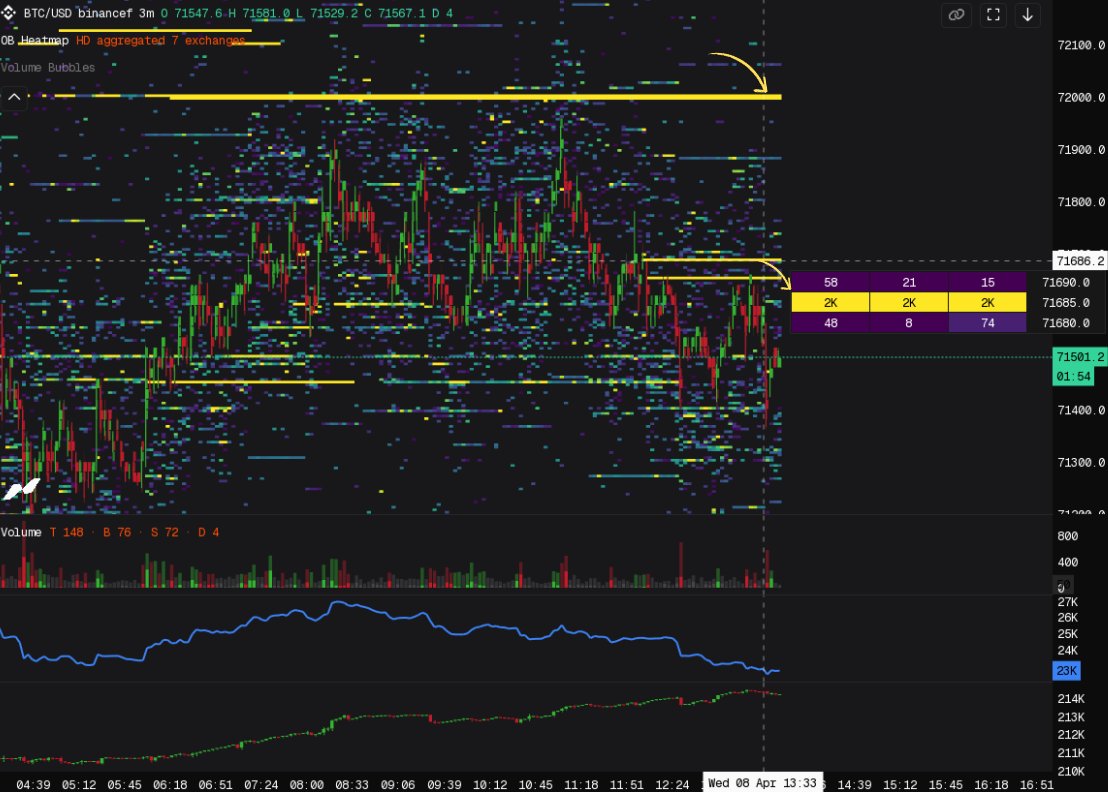1108x792 pixels.
Task: Click the 01:54 candle countdown label
Action: (x=1073, y=377)
